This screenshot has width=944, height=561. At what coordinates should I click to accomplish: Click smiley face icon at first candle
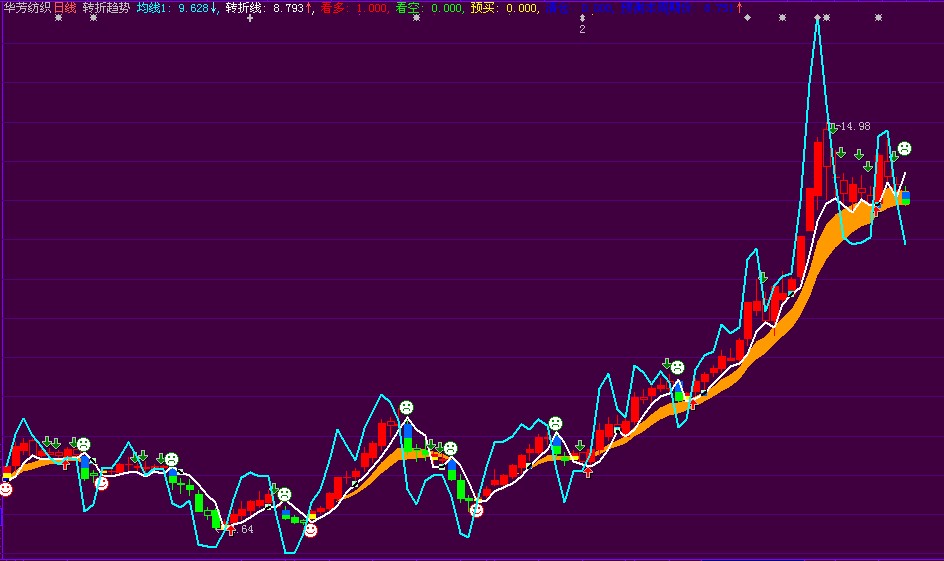tap(6, 489)
